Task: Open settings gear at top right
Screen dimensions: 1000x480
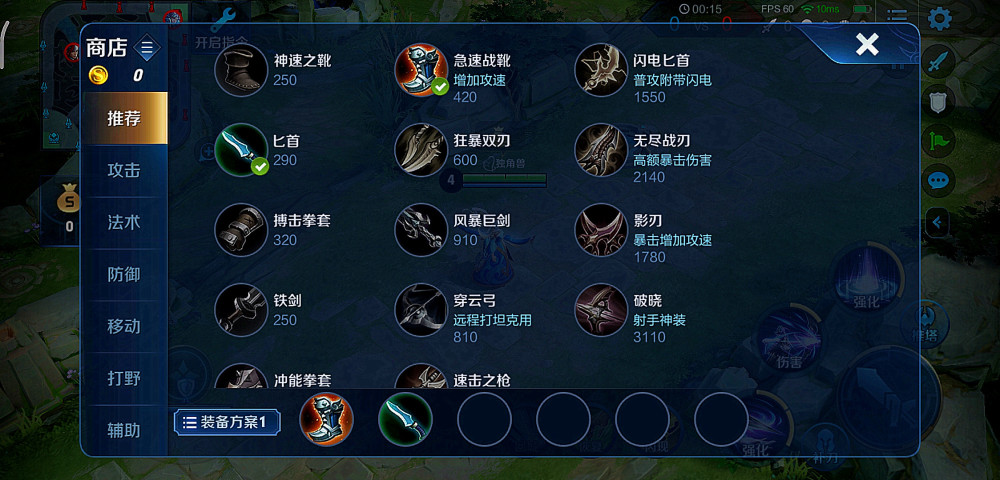Action: (x=939, y=18)
